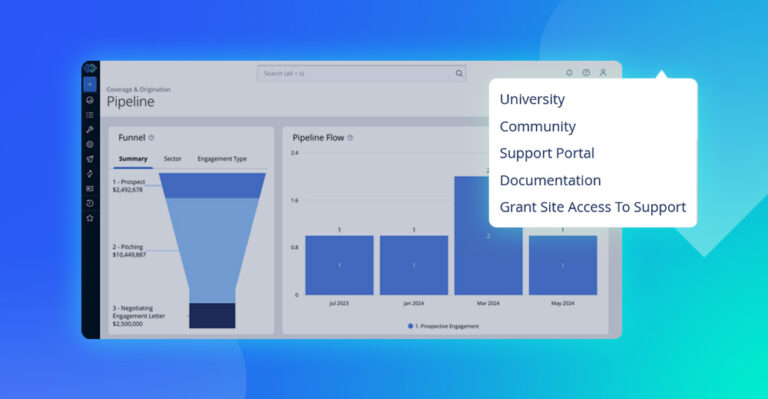Image resolution: width=768 pixels, height=399 pixels.
Task: Click the info icon next to Funnel
Action: tap(151, 138)
